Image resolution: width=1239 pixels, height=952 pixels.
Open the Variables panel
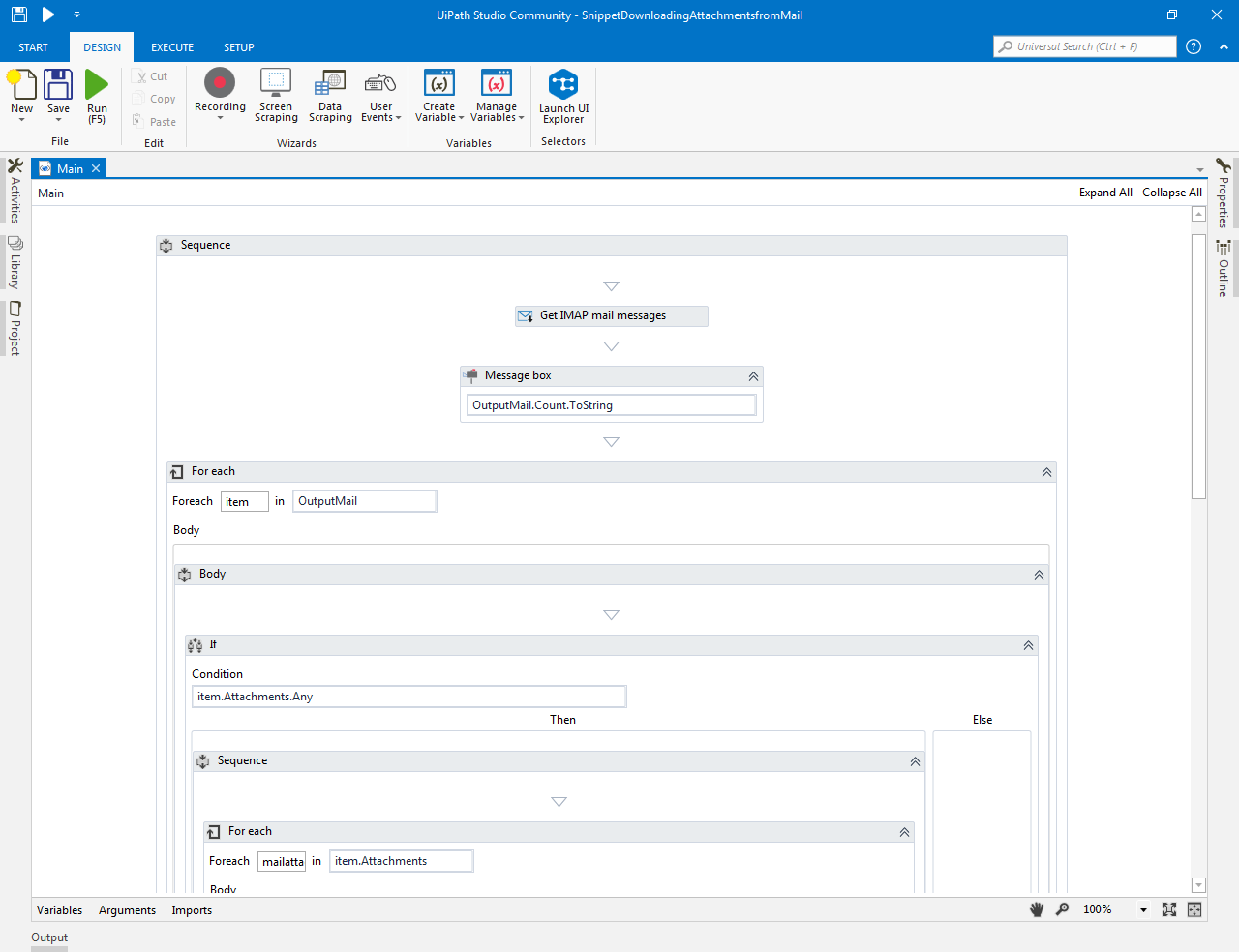tap(59, 910)
